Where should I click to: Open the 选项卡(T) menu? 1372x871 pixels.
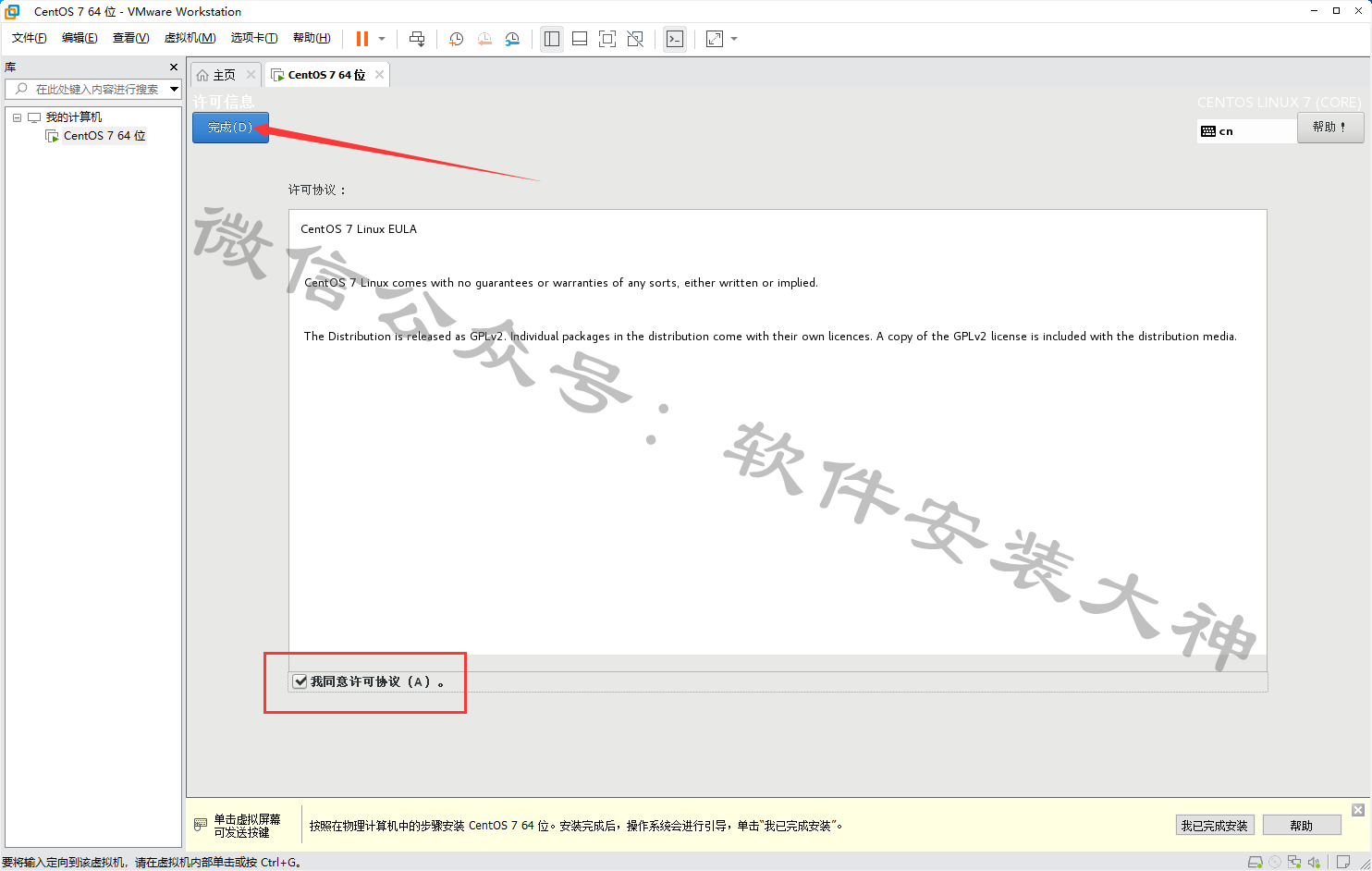pyautogui.click(x=254, y=38)
